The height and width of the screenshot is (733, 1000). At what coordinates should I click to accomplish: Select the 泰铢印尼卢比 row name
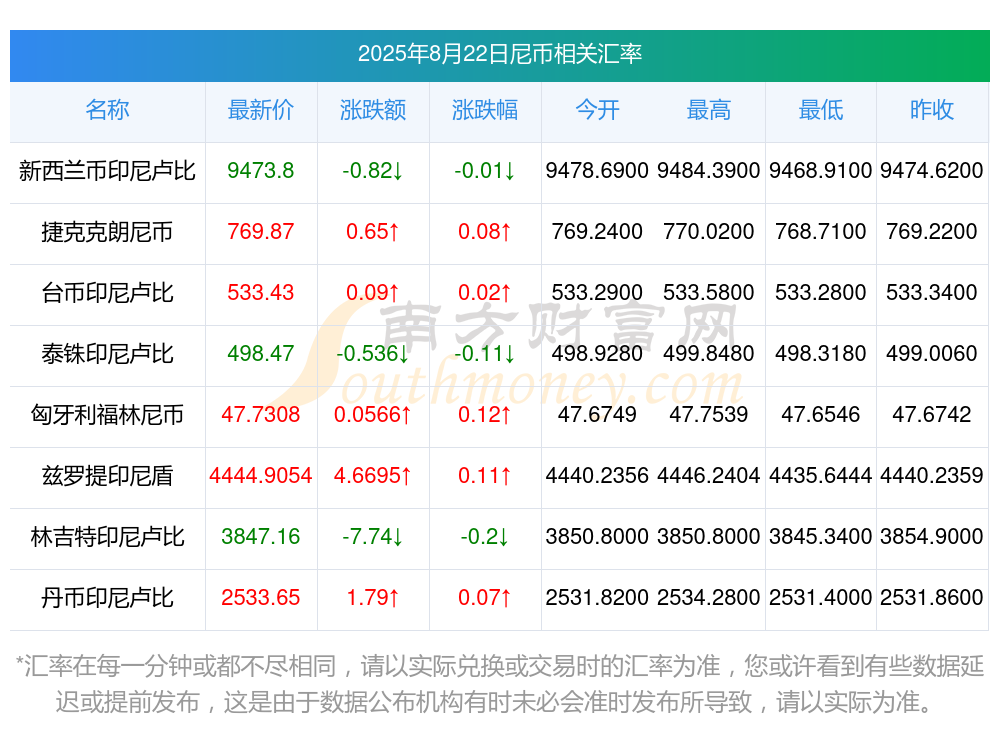click(107, 353)
